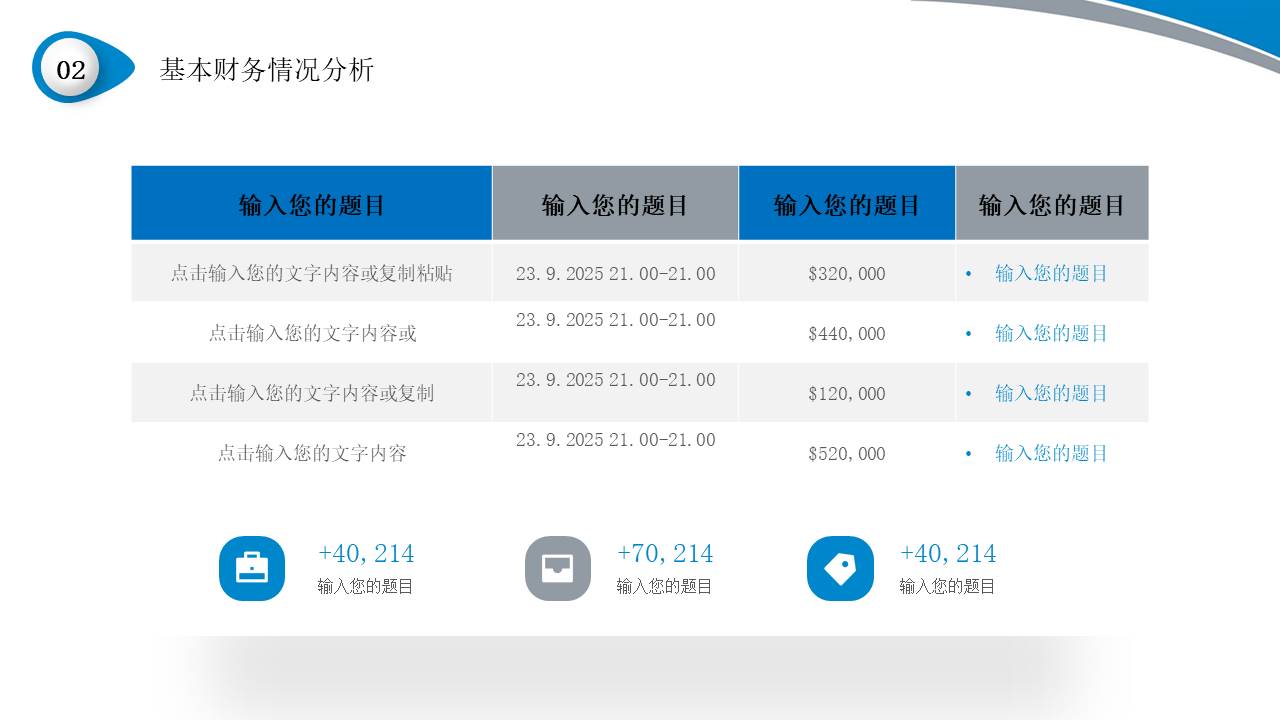Image resolution: width=1280 pixels, height=720 pixels.
Task: Click the 输入您的题目 link in last row
Action: pyautogui.click(x=1051, y=453)
